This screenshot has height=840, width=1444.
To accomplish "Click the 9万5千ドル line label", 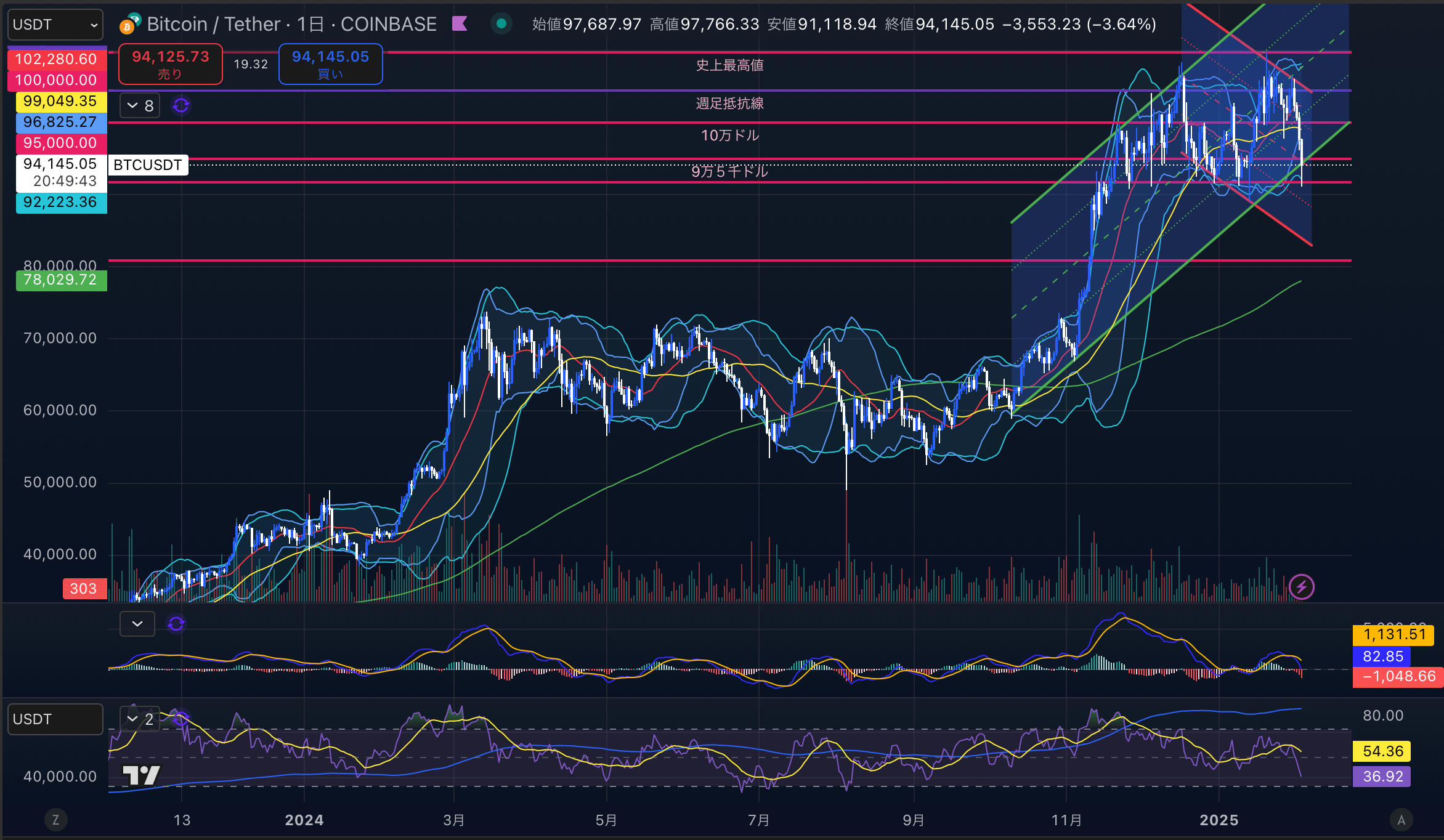I will [730, 171].
